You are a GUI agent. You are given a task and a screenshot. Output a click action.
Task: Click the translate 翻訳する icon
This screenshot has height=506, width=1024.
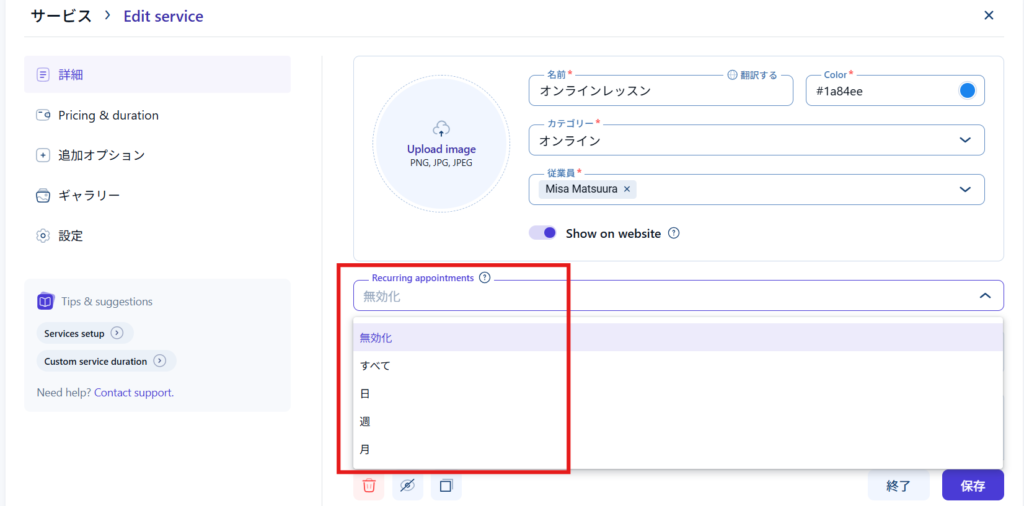[732, 75]
